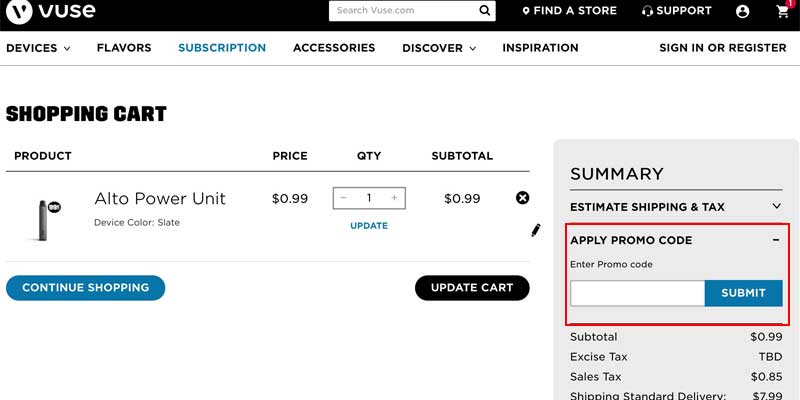The image size is (800, 400).
Task: Expand Estimate Shipping & Tax section
Action: [x=776, y=207]
